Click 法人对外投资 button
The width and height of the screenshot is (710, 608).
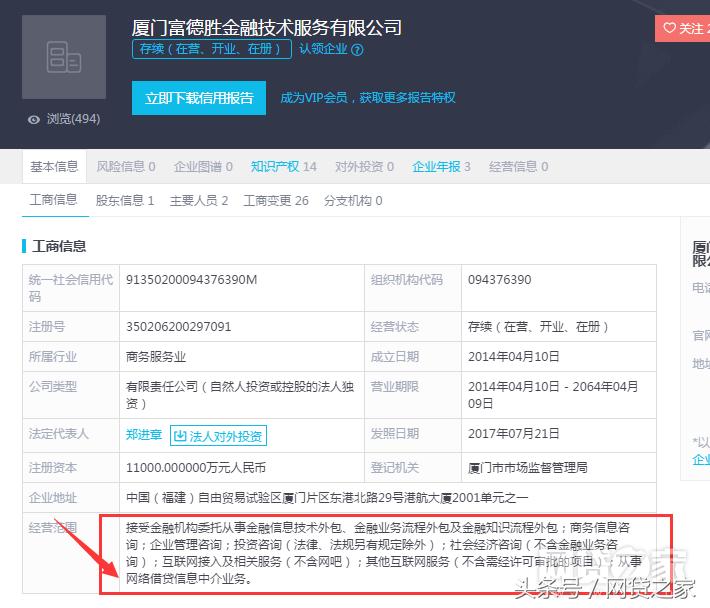[218, 436]
